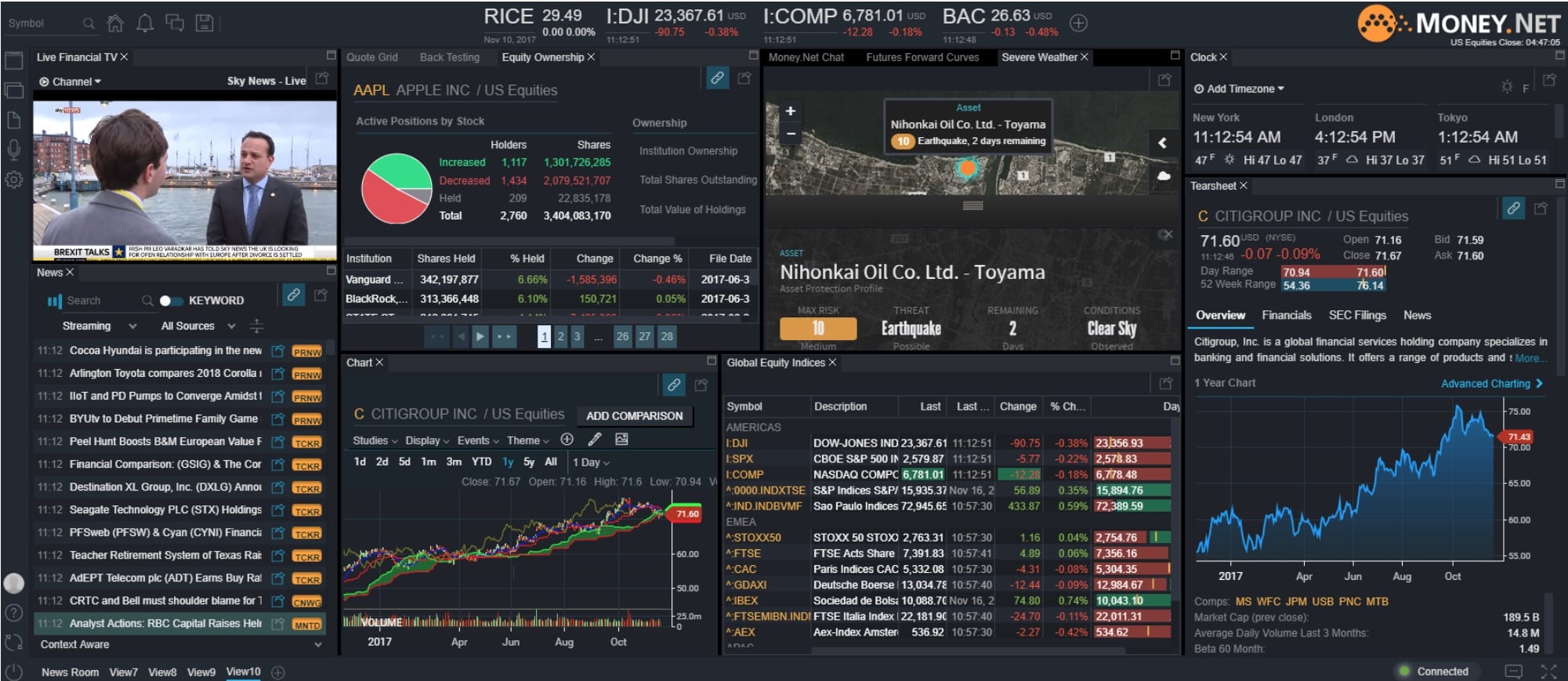Click the save layout floppy disk icon
Viewport: 1568px width, 681px height.
tap(205, 24)
